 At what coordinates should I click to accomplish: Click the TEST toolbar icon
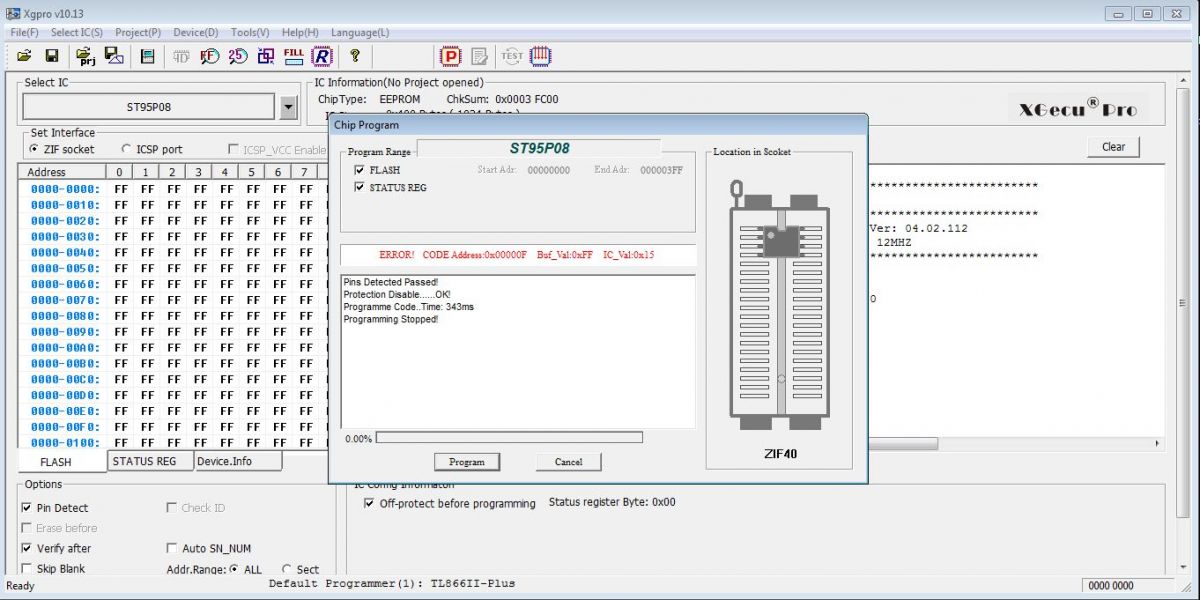[511, 56]
